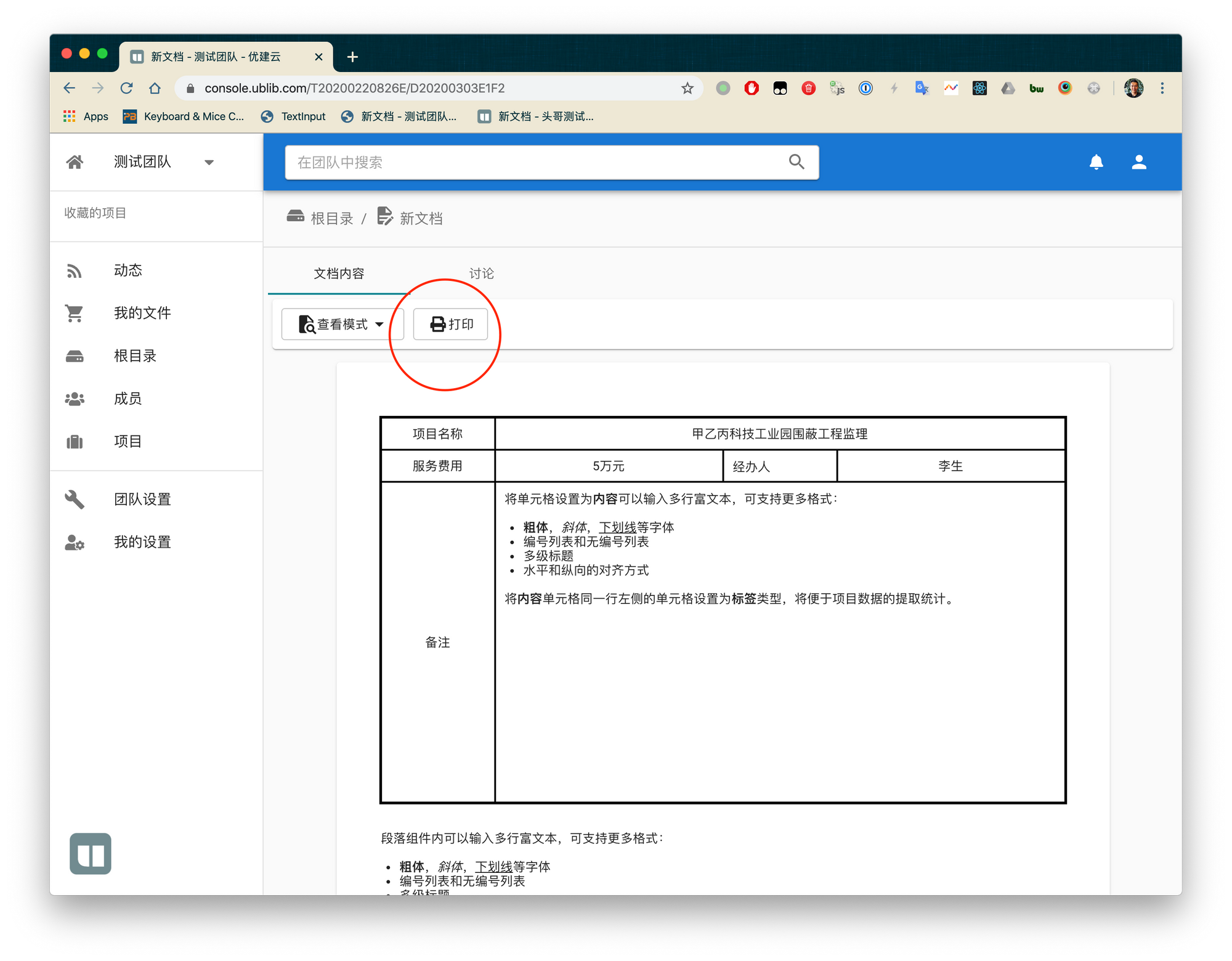Open the user account icon in header
The height and width of the screenshot is (961, 1232).
[1138, 162]
